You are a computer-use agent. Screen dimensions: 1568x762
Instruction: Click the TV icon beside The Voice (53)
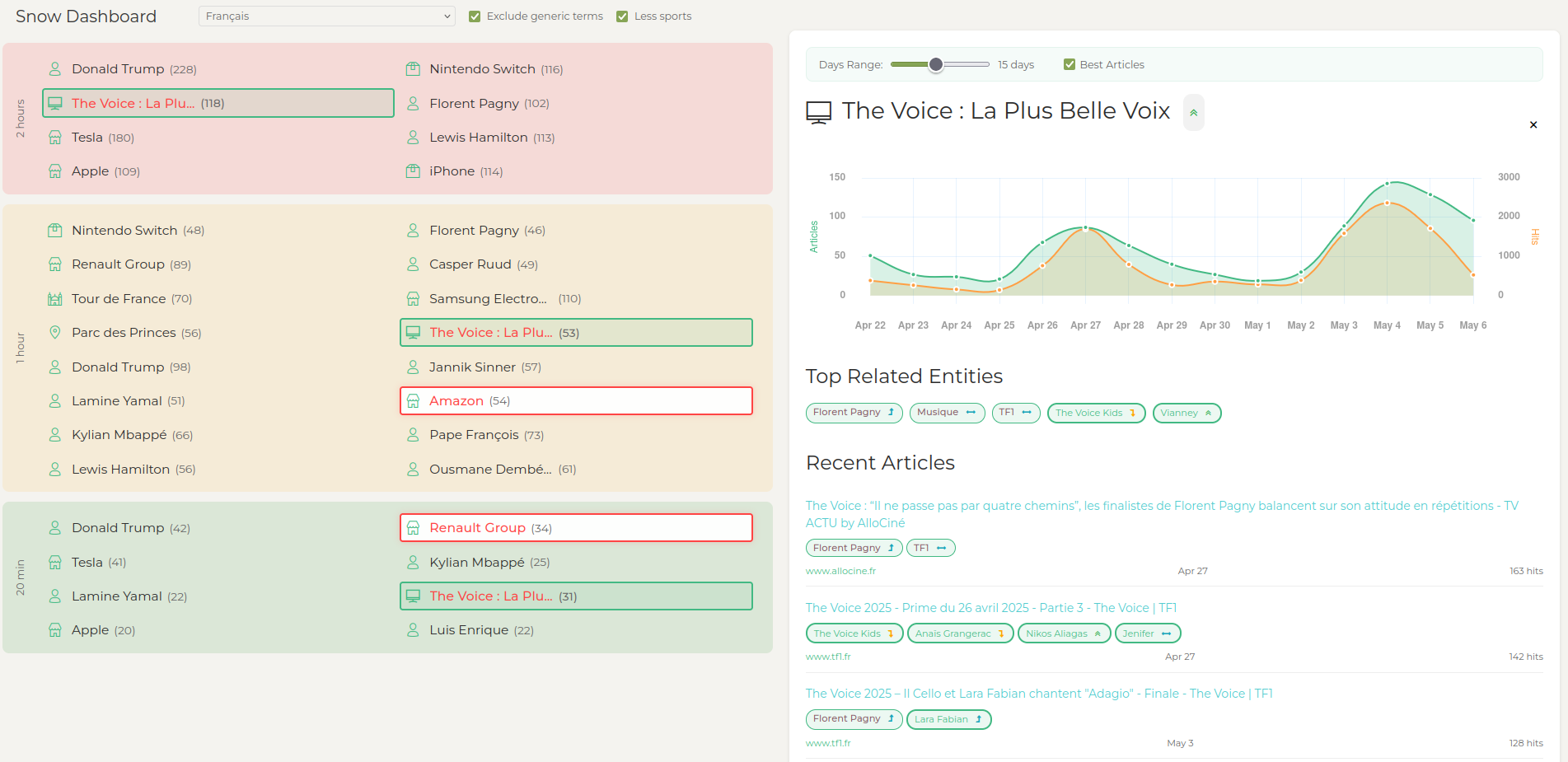click(413, 333)
